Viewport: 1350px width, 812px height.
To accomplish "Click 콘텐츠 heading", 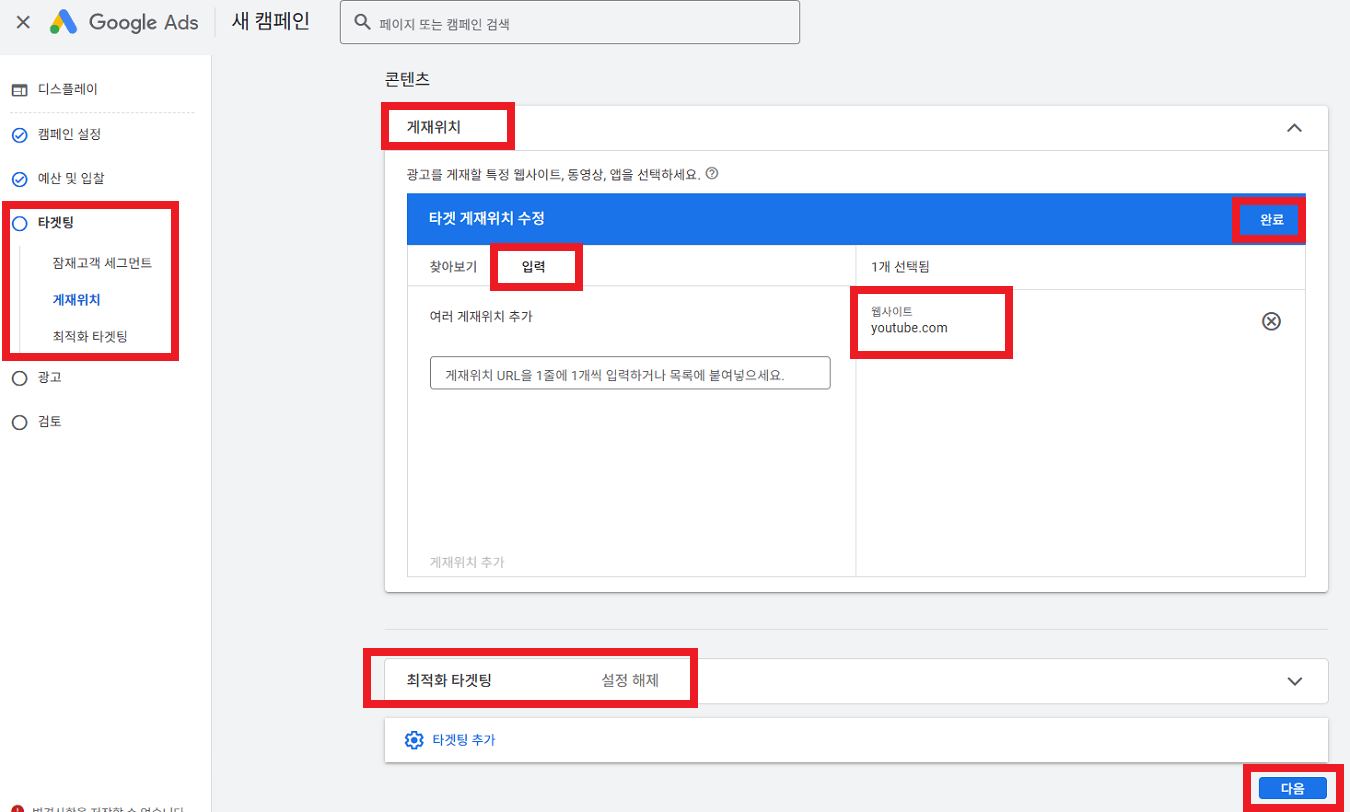I will point(407,78).
